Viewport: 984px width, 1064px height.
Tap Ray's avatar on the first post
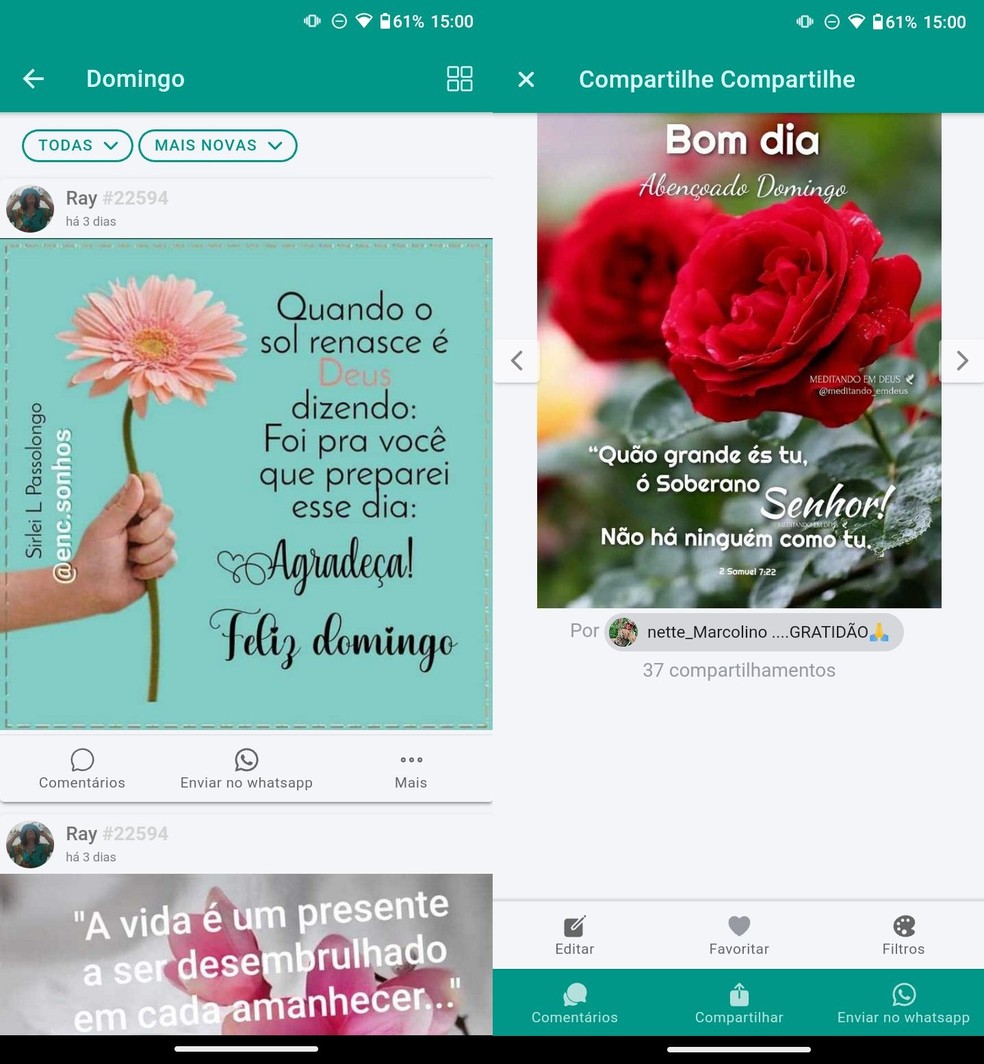tap(30, 209)
